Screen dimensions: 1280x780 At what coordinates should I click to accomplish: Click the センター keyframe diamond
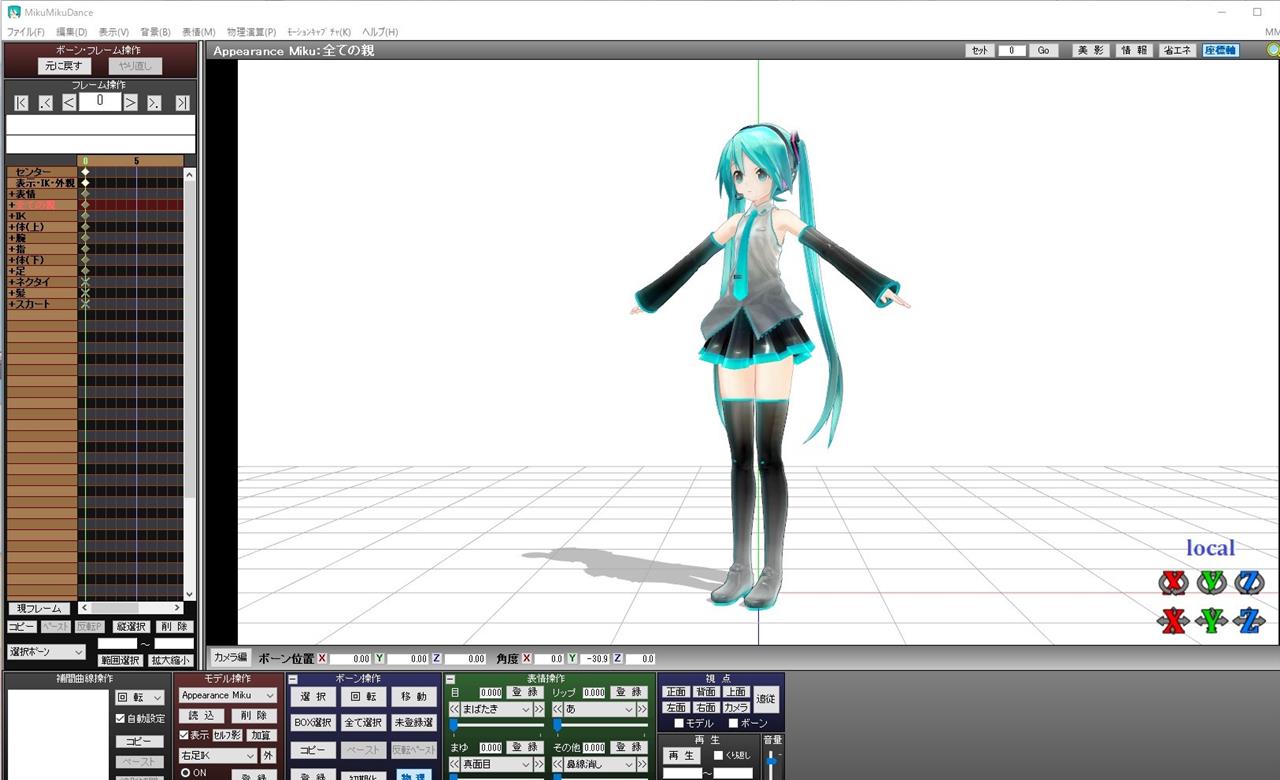point(85,172)
